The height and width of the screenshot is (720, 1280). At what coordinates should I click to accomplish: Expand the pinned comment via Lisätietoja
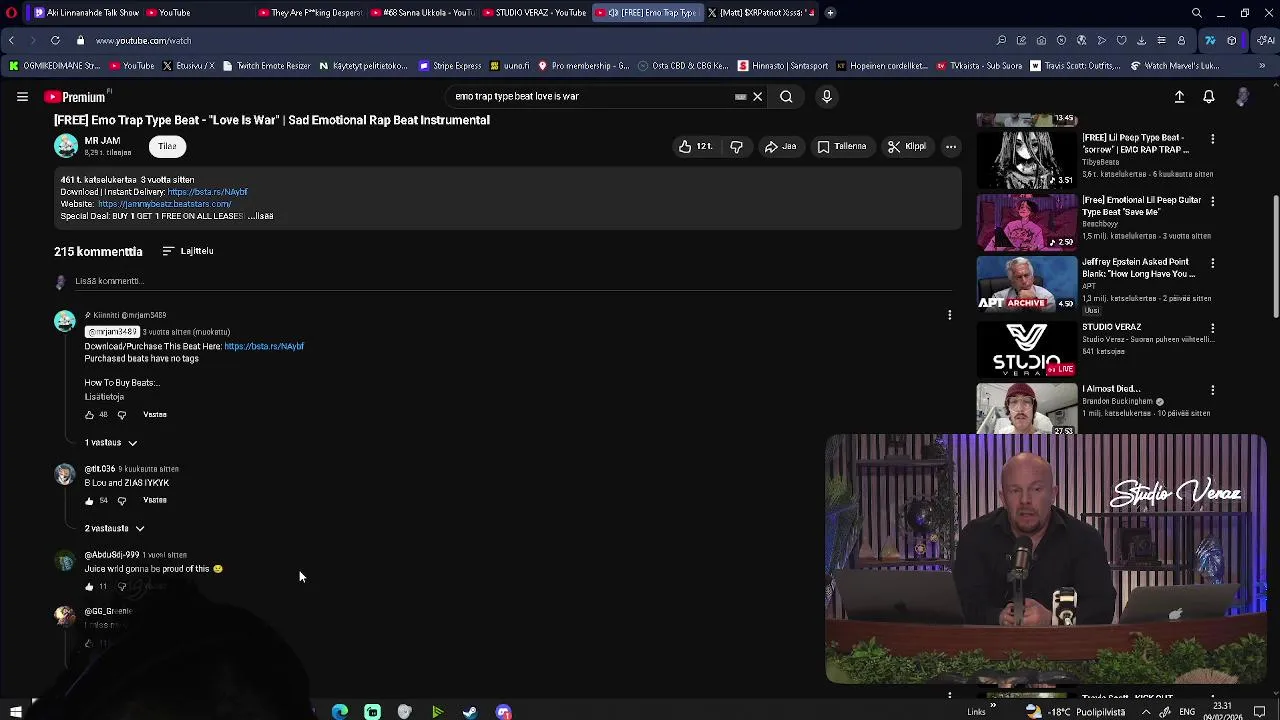104,397
